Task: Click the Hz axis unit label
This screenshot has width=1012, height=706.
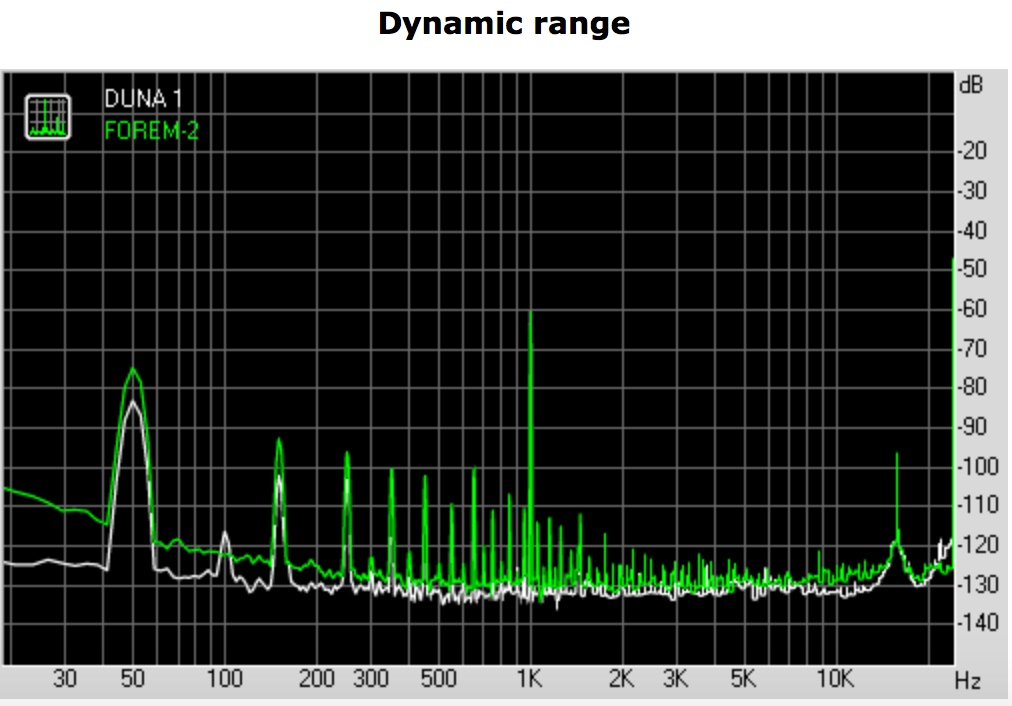Action: 967,682
